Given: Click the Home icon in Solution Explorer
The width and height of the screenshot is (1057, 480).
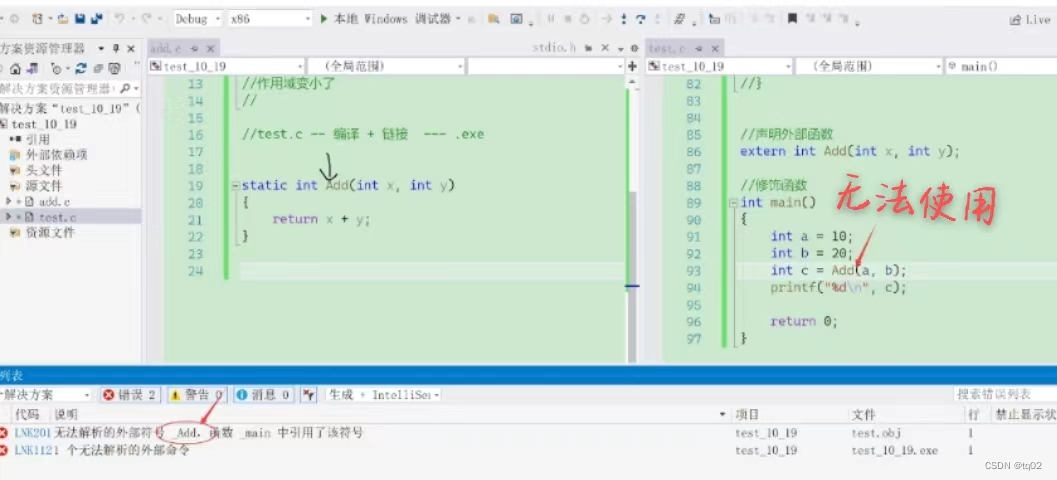Looking at the screenshot, I should click(16, 68).
